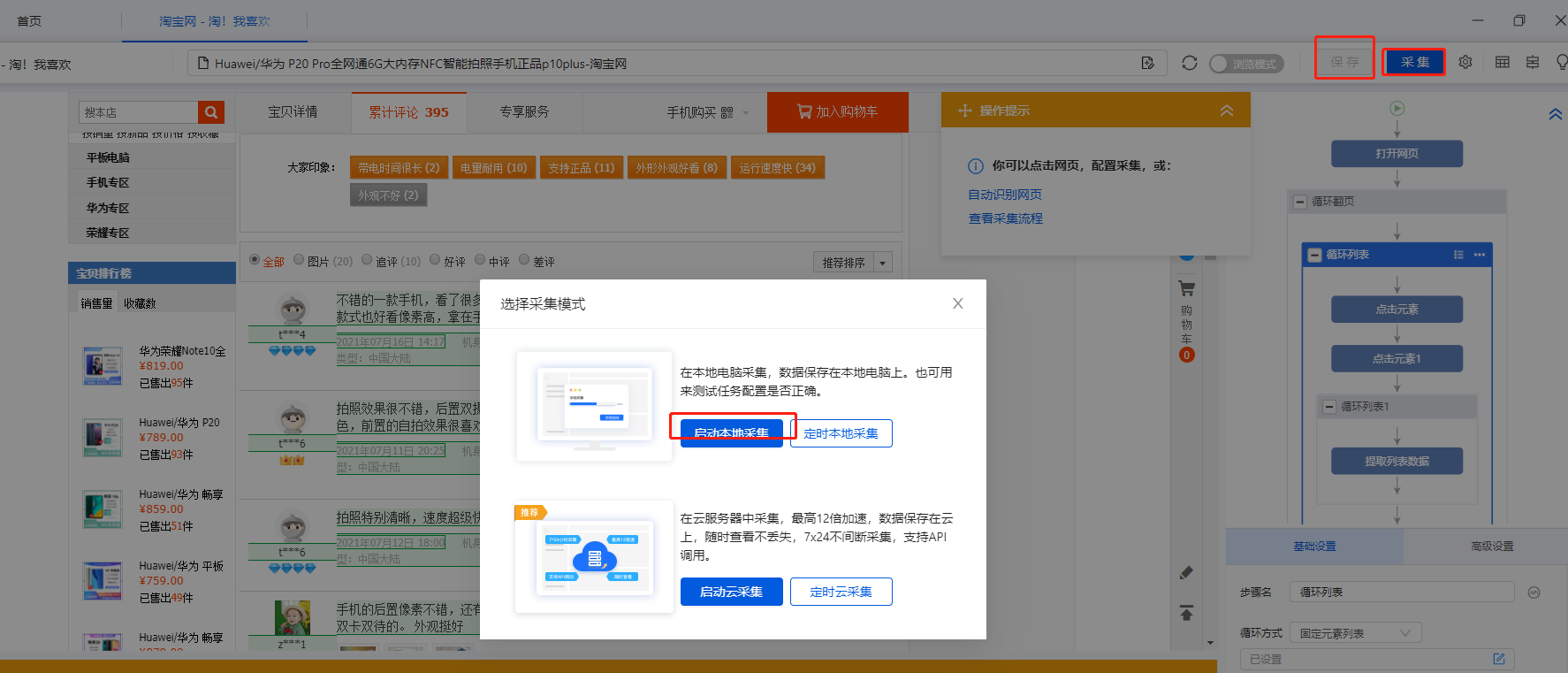
Task: Click the pencil feedback icon in sidebar
Action: [x=1186, y=573]
